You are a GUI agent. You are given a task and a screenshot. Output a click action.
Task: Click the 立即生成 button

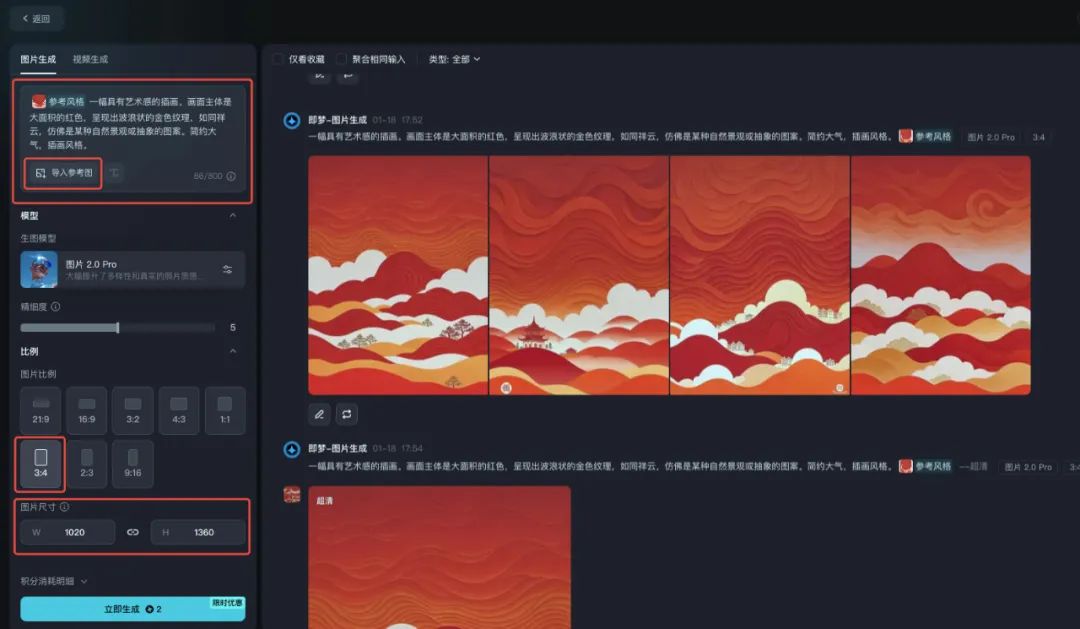pyautogui.click(x=132, y=609)
